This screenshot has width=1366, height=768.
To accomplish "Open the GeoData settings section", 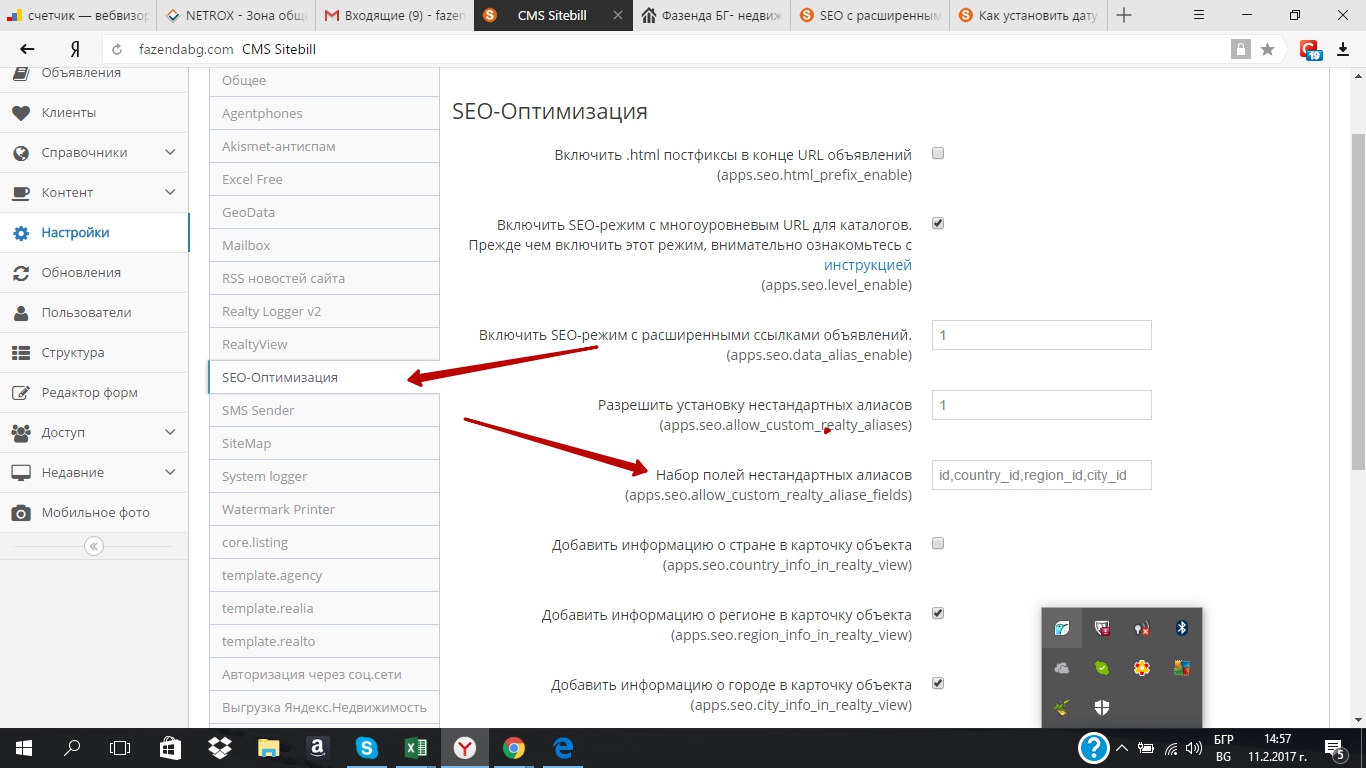I will 324,212.
